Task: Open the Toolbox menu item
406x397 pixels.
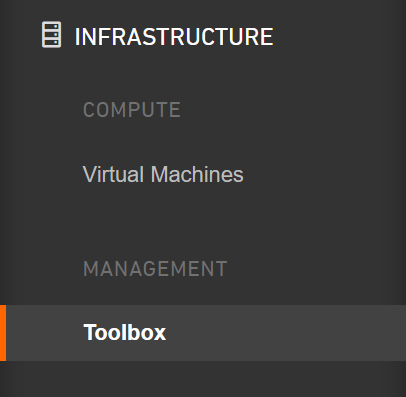Action: pyautogui.click(x=125, y=332)
